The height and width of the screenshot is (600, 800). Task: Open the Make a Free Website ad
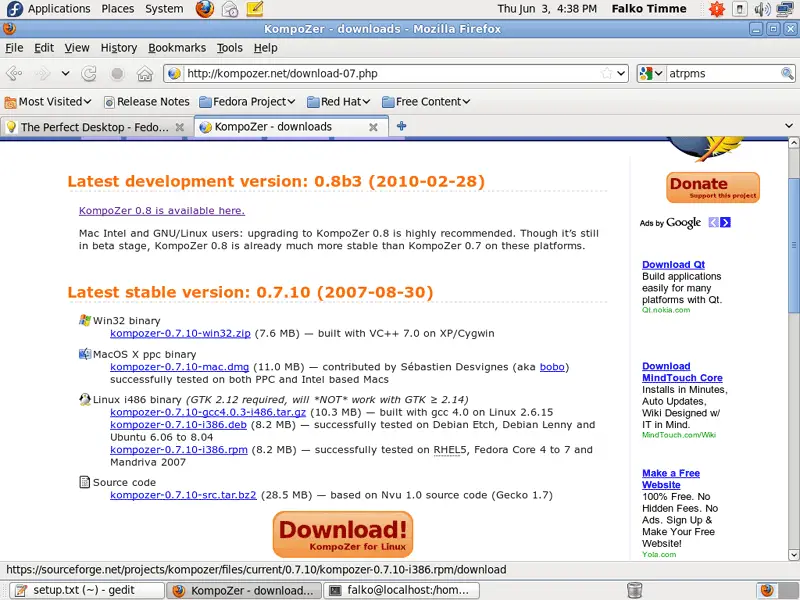pos(671,479)
